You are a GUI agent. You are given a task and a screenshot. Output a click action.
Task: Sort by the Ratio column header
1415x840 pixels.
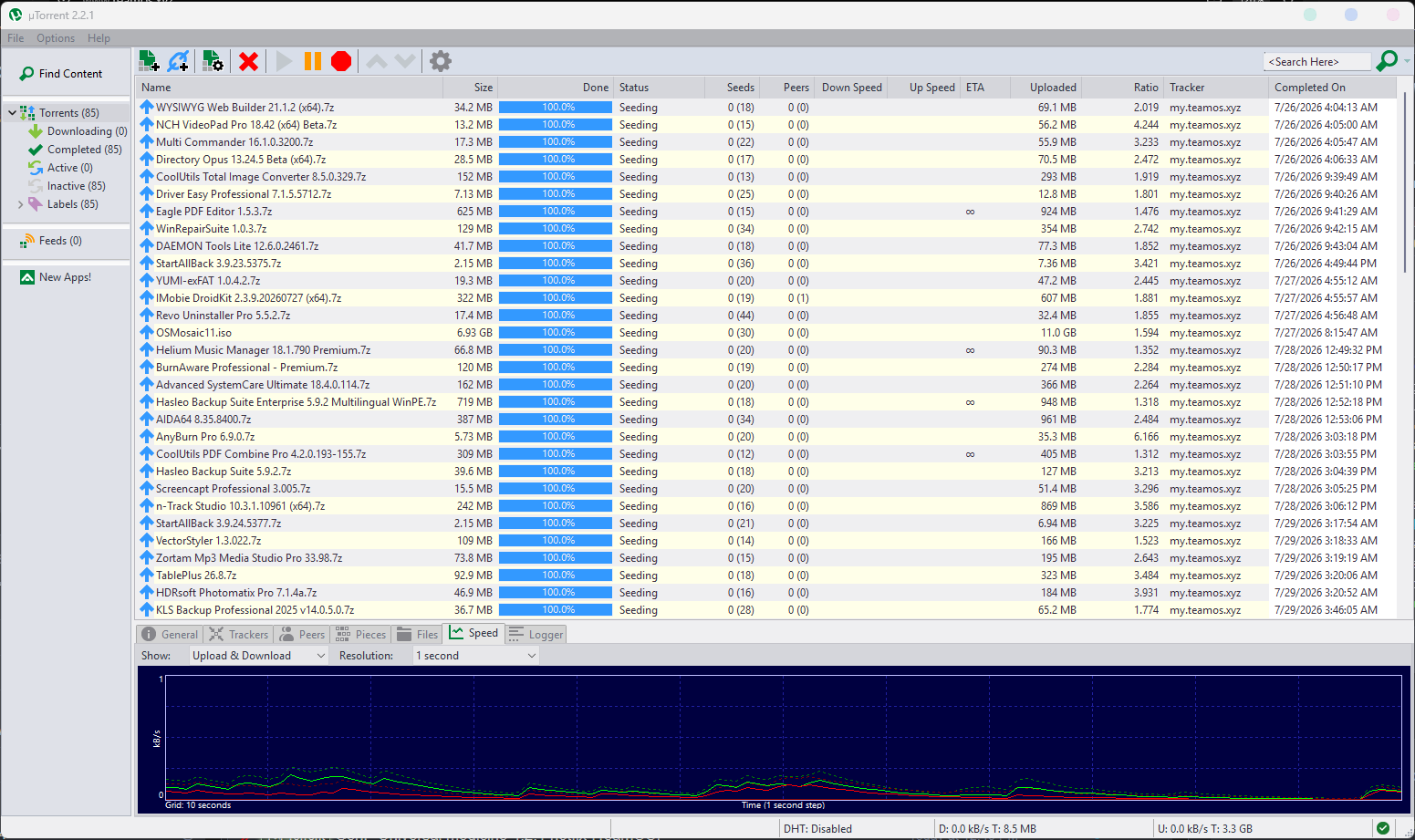coord(1123,88)
